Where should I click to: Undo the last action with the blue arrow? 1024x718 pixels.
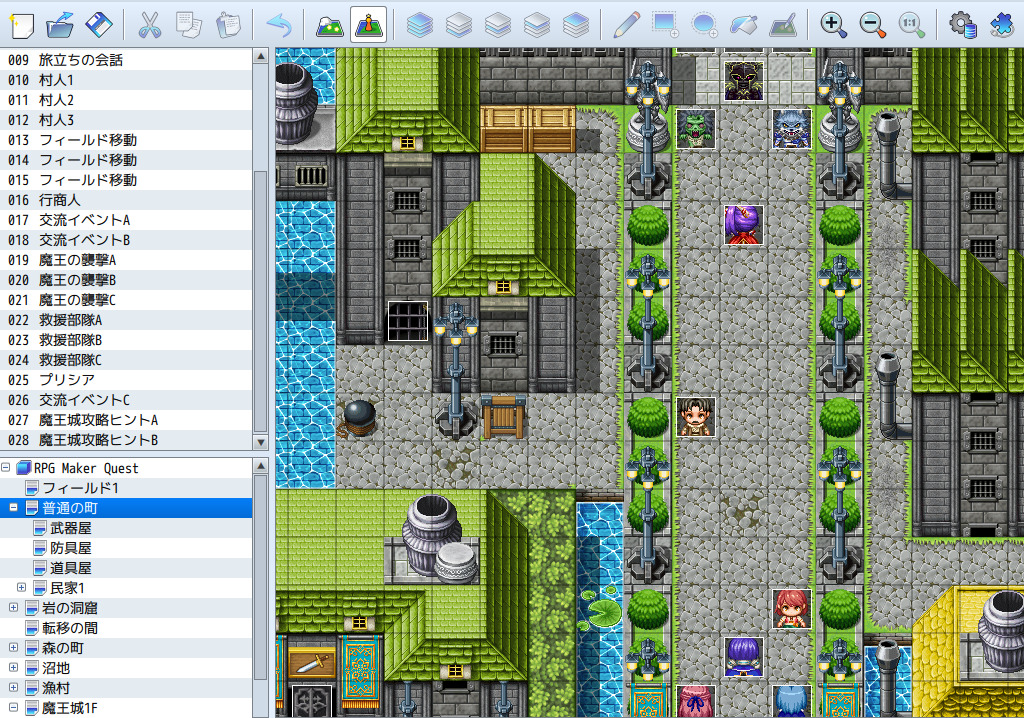[x=280, y=24]
